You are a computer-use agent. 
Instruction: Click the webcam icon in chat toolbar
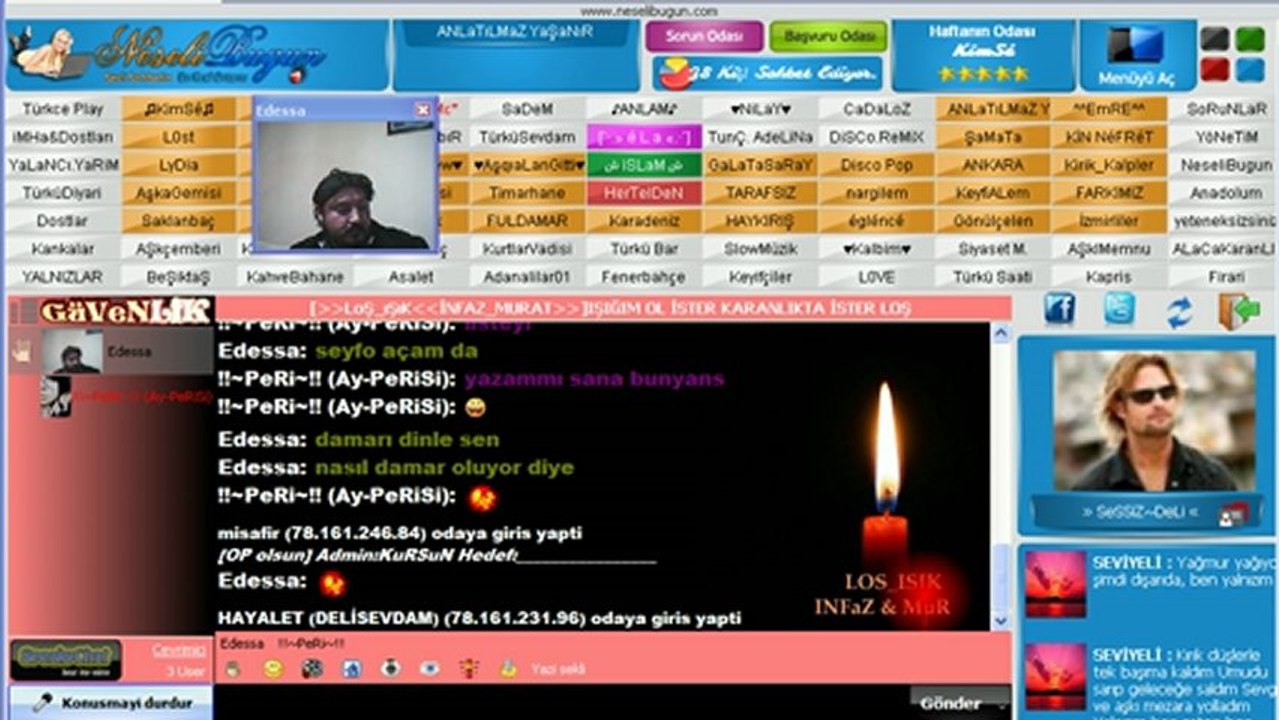coord(391,669)
